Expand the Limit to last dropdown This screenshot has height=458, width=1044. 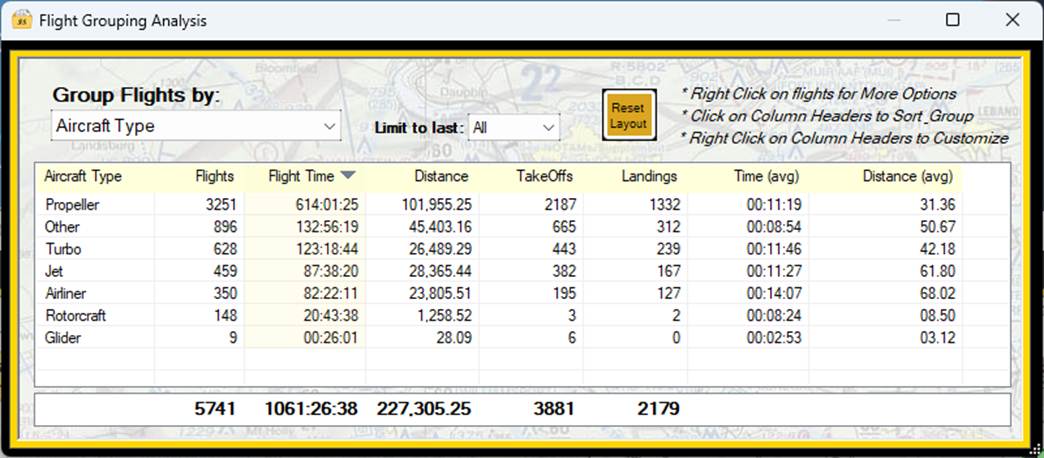[x=514, y=127]
